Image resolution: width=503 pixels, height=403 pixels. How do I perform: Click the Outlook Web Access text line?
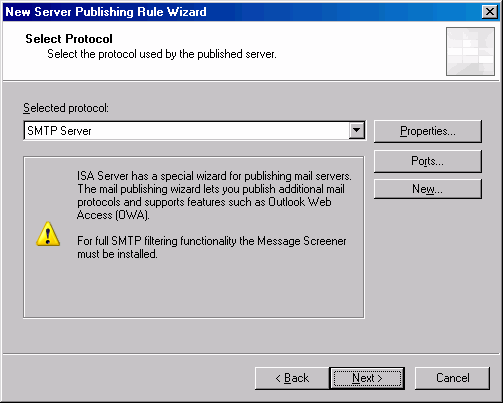tap(204, 202)
